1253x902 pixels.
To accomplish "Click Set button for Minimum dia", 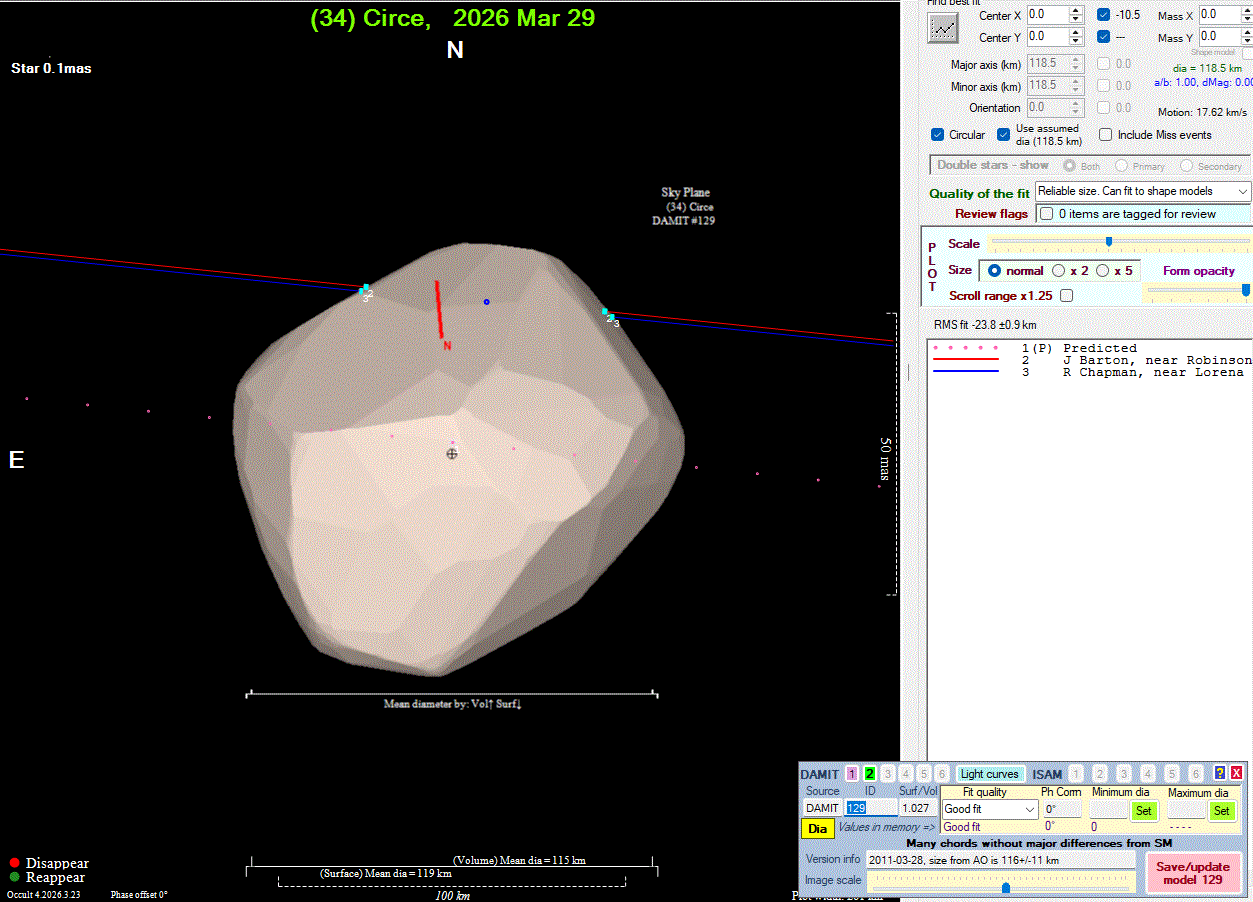I will (x=1143, y=810).
